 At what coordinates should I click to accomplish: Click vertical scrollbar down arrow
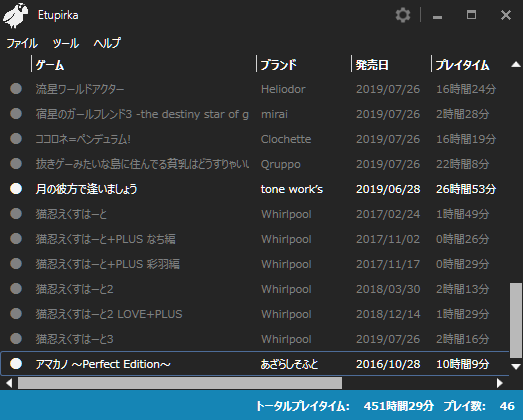click(x=516, y=367)
